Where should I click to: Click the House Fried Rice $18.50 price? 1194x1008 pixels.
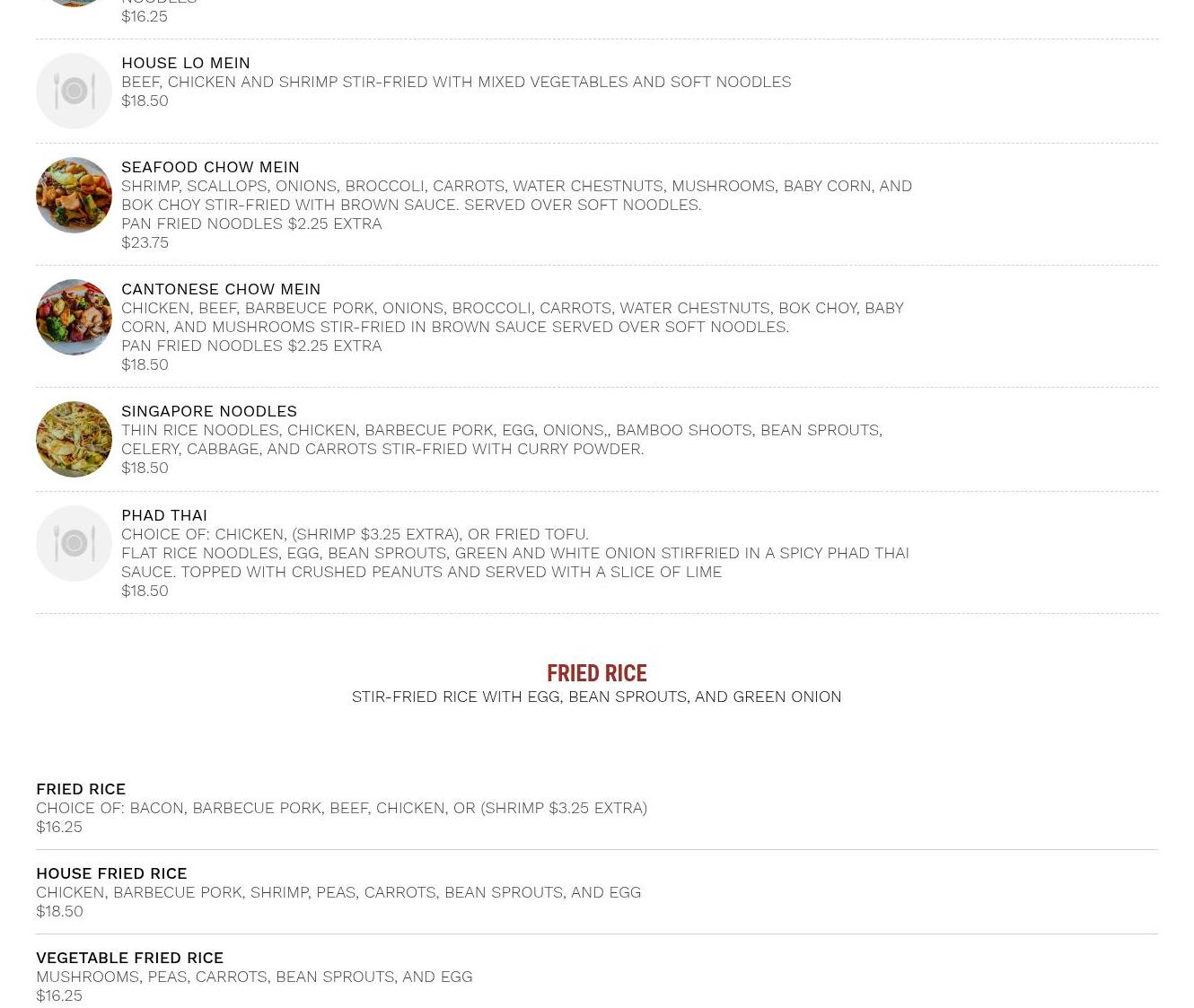[x=59, y=911]
